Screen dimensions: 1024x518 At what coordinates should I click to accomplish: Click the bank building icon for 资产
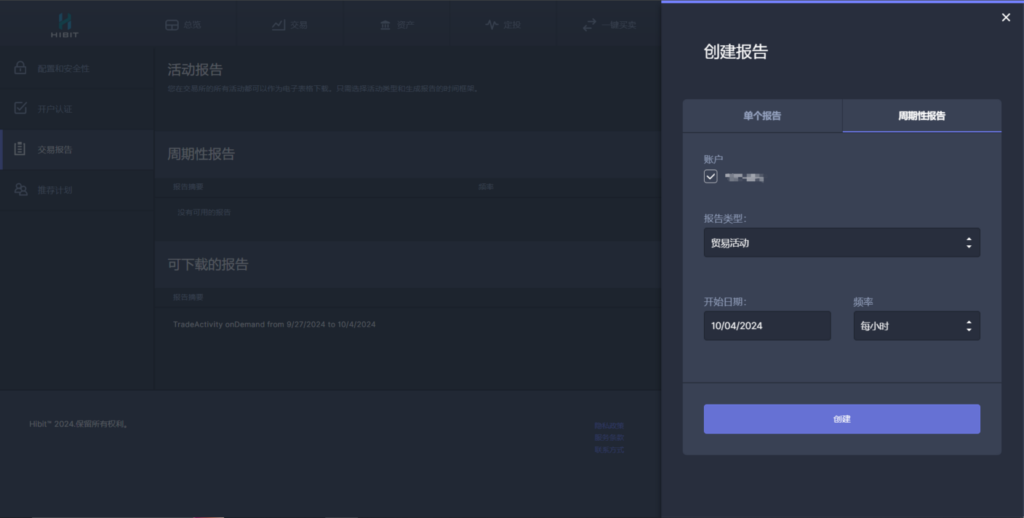coord(385,25)
